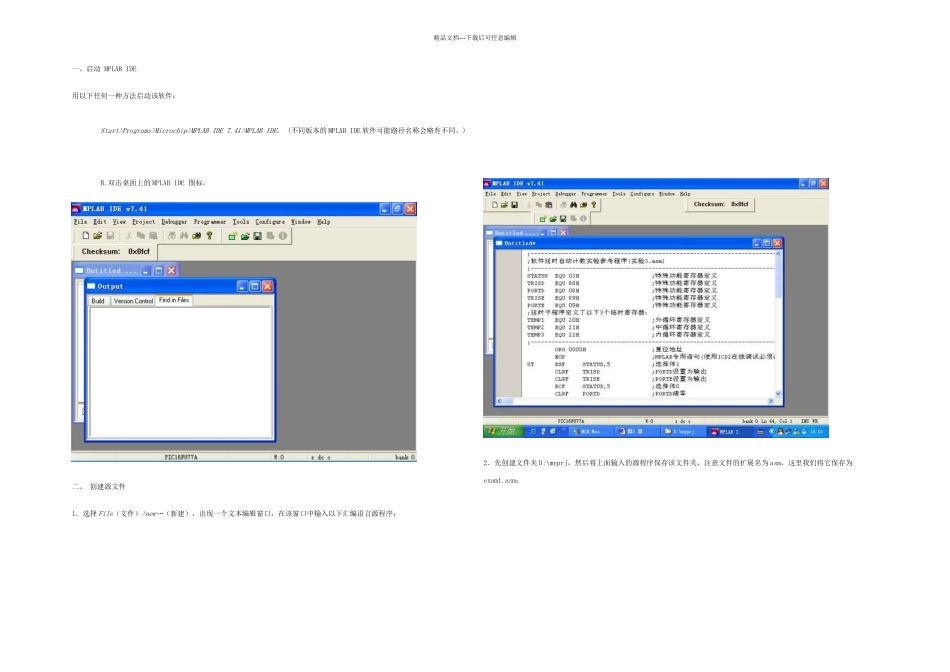Click New File icon in right MPLAB toolbar

(494, 205)
